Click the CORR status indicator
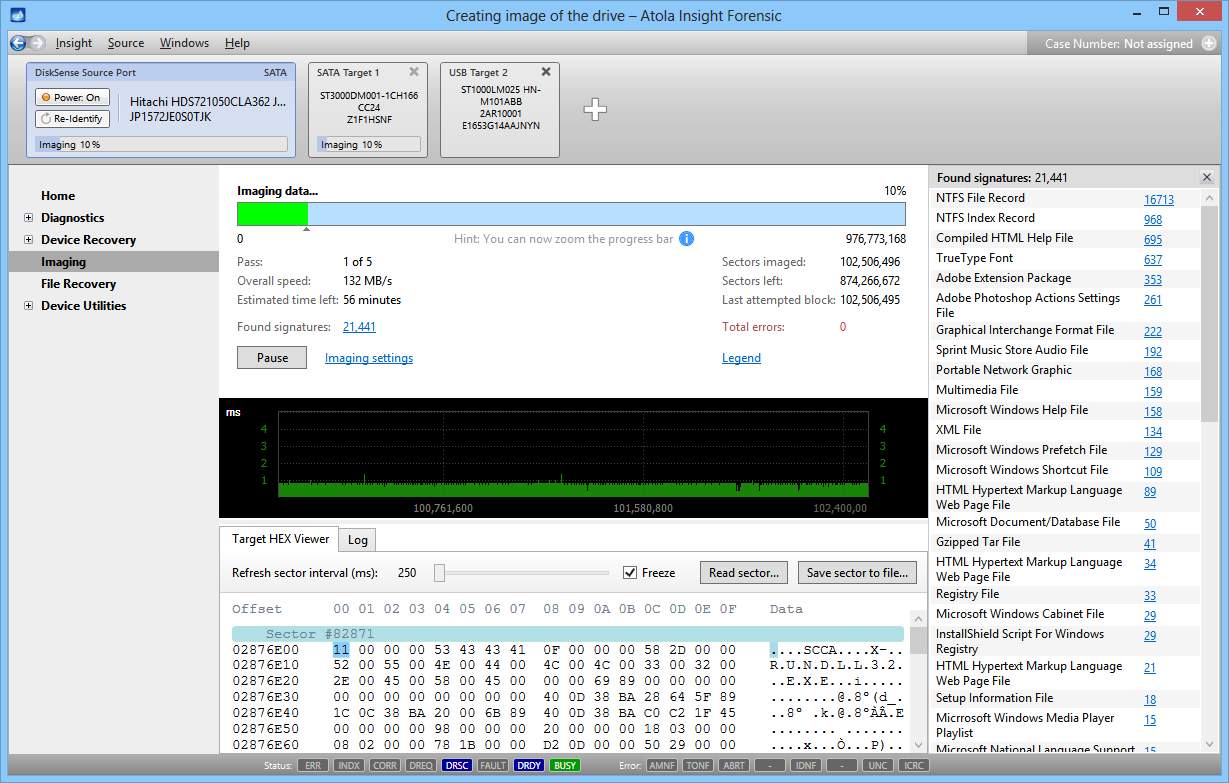This screenshot has width=1229, height=783. 386,765
